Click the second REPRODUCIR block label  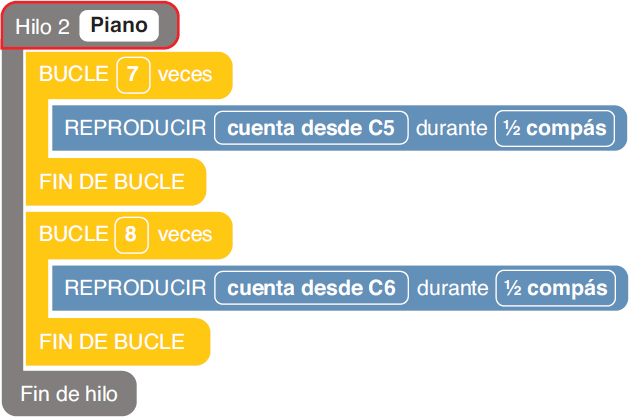click(x=135, y=288)
